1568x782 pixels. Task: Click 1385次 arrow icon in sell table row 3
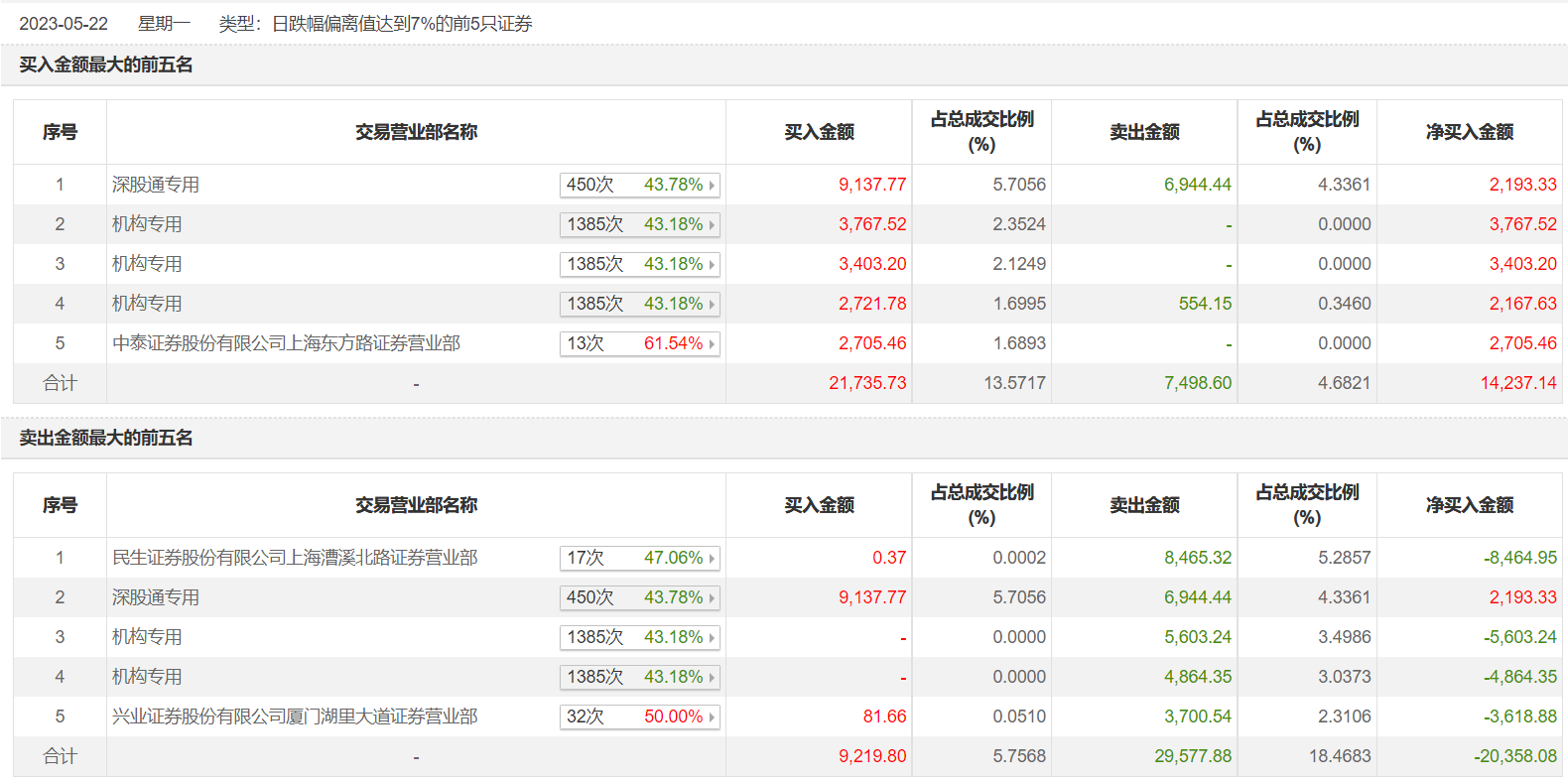(712, 638)
